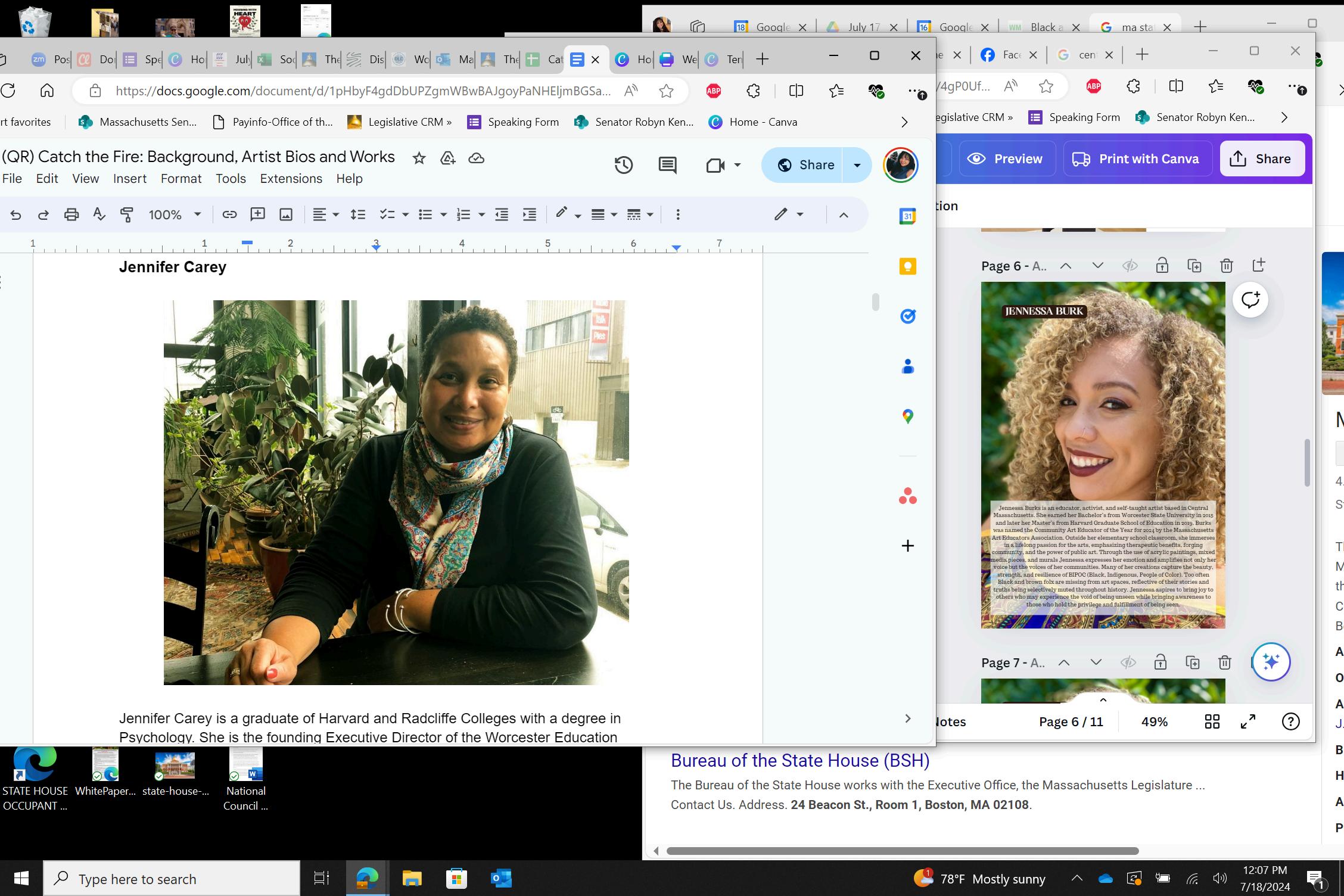Screen dimensions: 1344x896
Task: Open Google Keep in the side panel
Action: pyautogui.click(x=907, y=266)
